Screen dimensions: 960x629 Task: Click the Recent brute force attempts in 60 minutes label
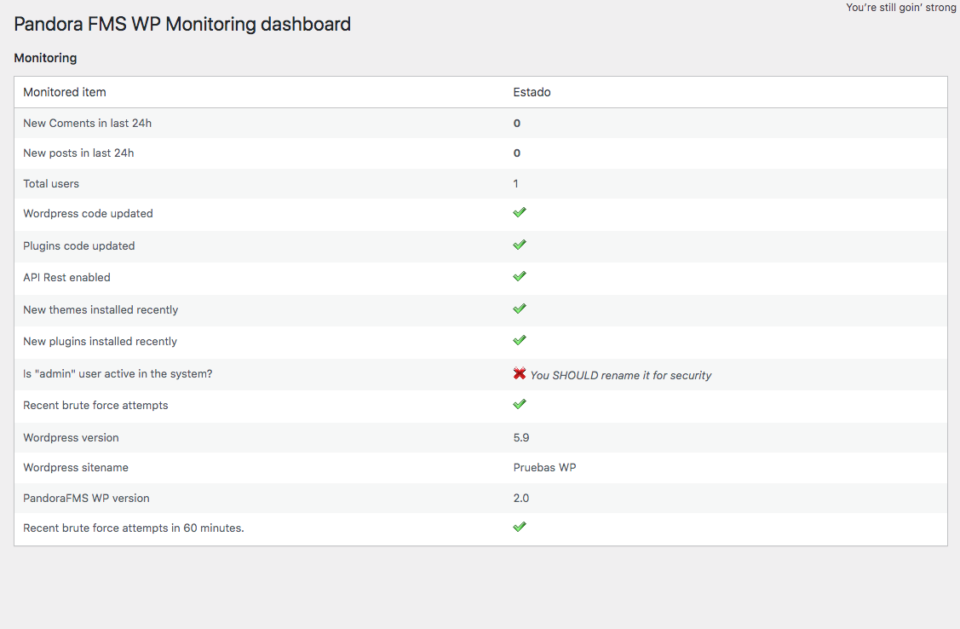tap(133, 528)
